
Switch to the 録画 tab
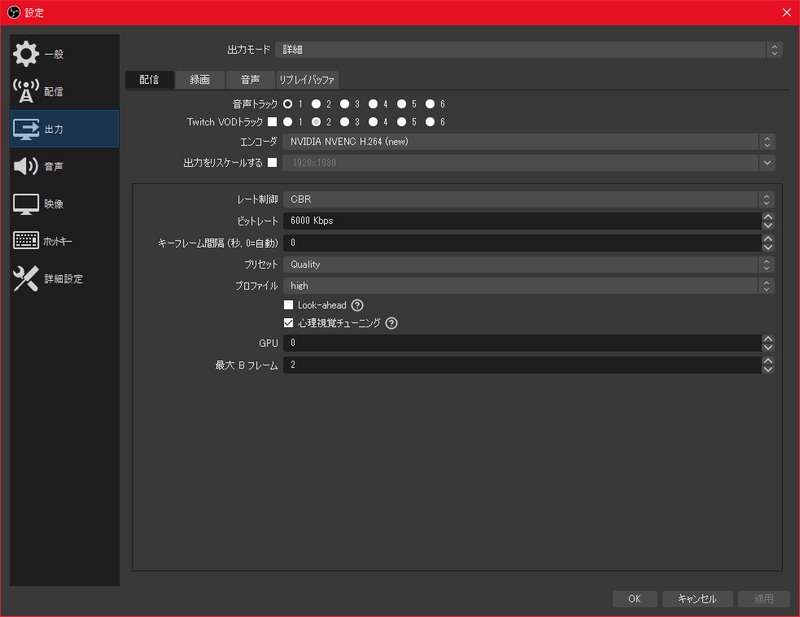coord(199,80)
